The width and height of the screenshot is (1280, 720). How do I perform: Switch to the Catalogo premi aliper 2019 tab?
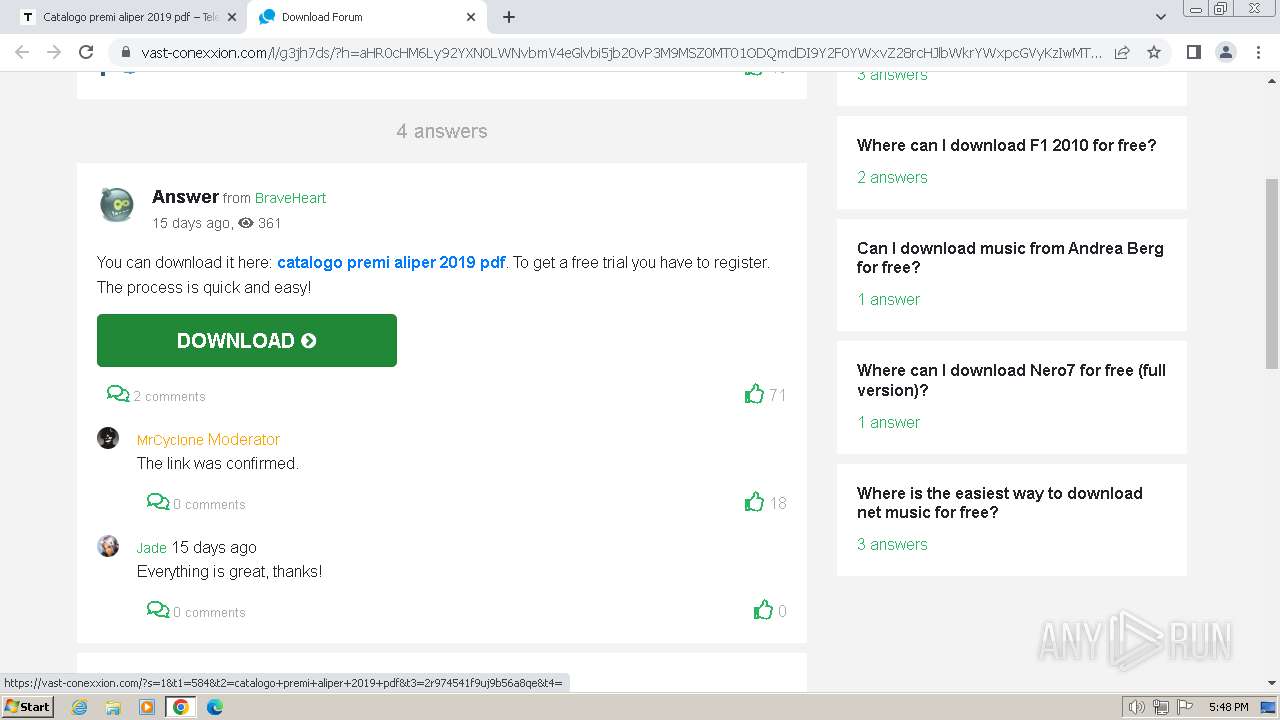click(x=123, y=17)
